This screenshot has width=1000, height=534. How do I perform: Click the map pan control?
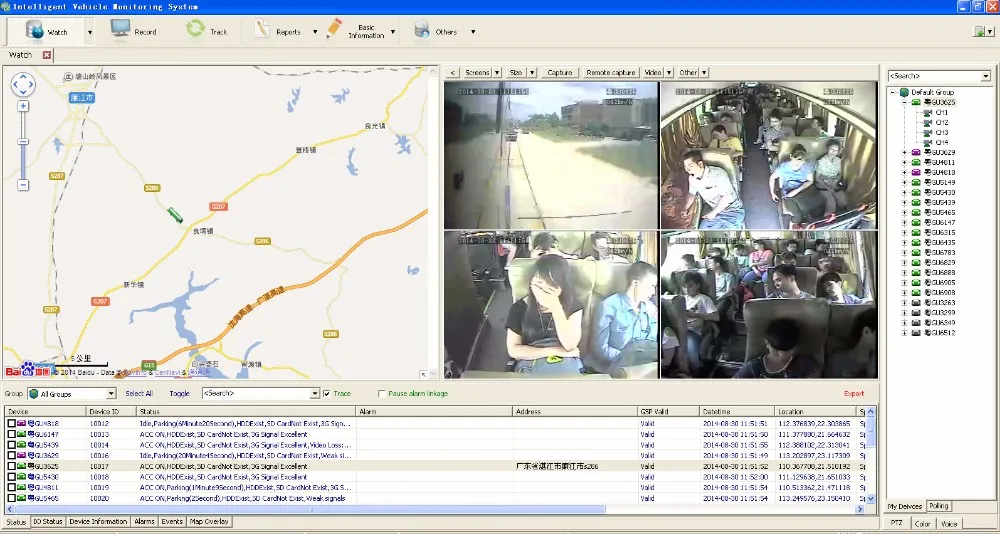pyautogui.click(x=23, y=84)
